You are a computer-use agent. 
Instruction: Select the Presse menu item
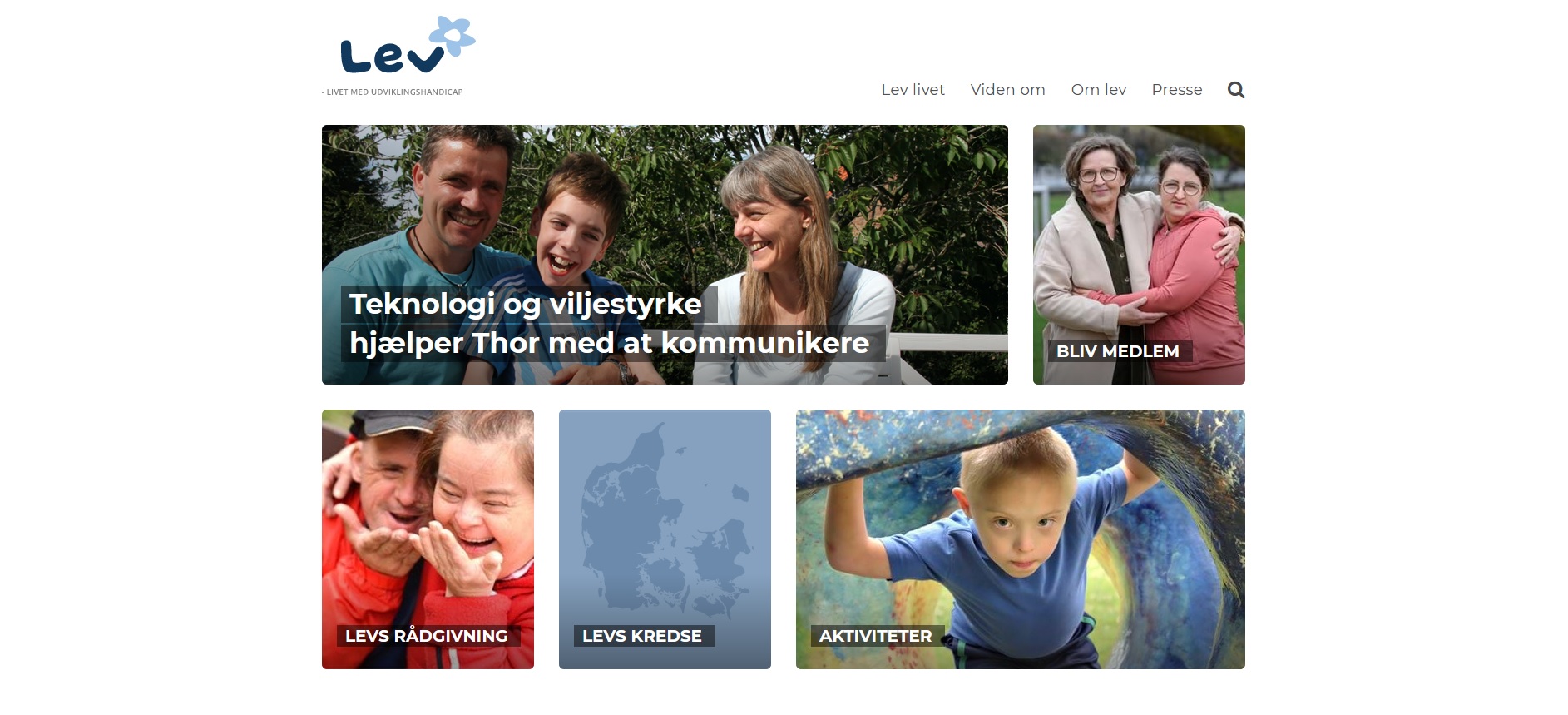coord(1176,90)
